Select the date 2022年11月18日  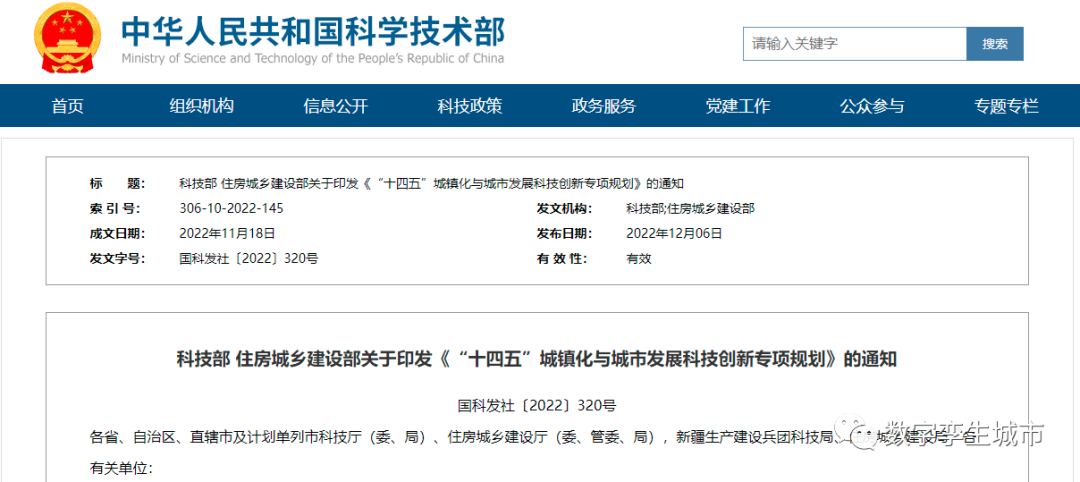227,233
